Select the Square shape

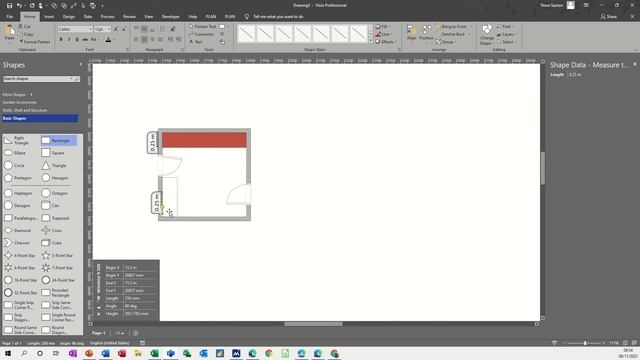click(x=53, y=153)
